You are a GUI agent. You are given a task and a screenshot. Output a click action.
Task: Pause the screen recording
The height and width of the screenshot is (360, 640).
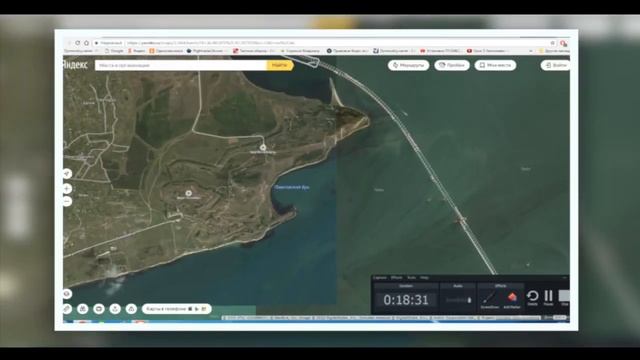549,298
